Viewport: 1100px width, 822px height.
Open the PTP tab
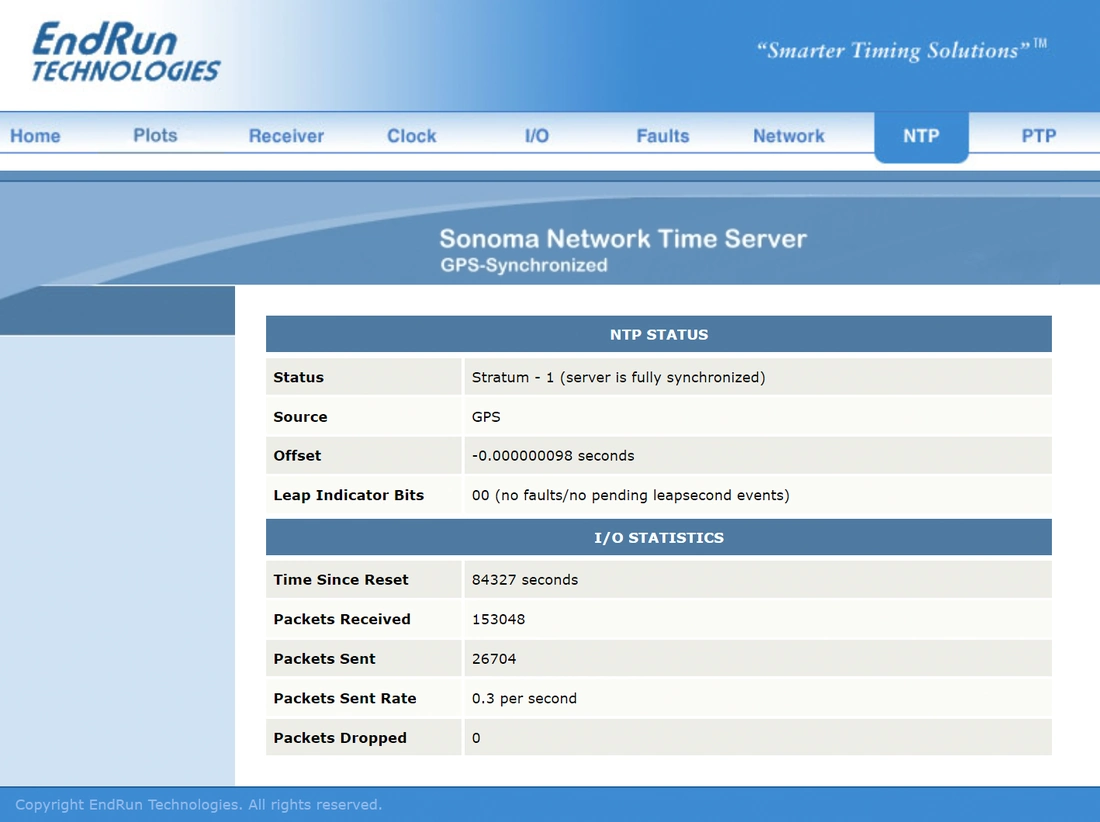point(1039,136)
